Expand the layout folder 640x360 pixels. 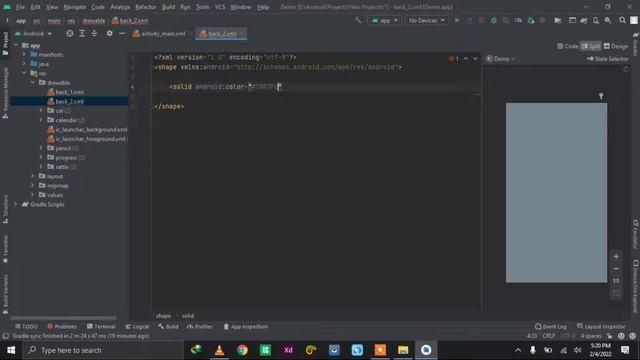32,176
